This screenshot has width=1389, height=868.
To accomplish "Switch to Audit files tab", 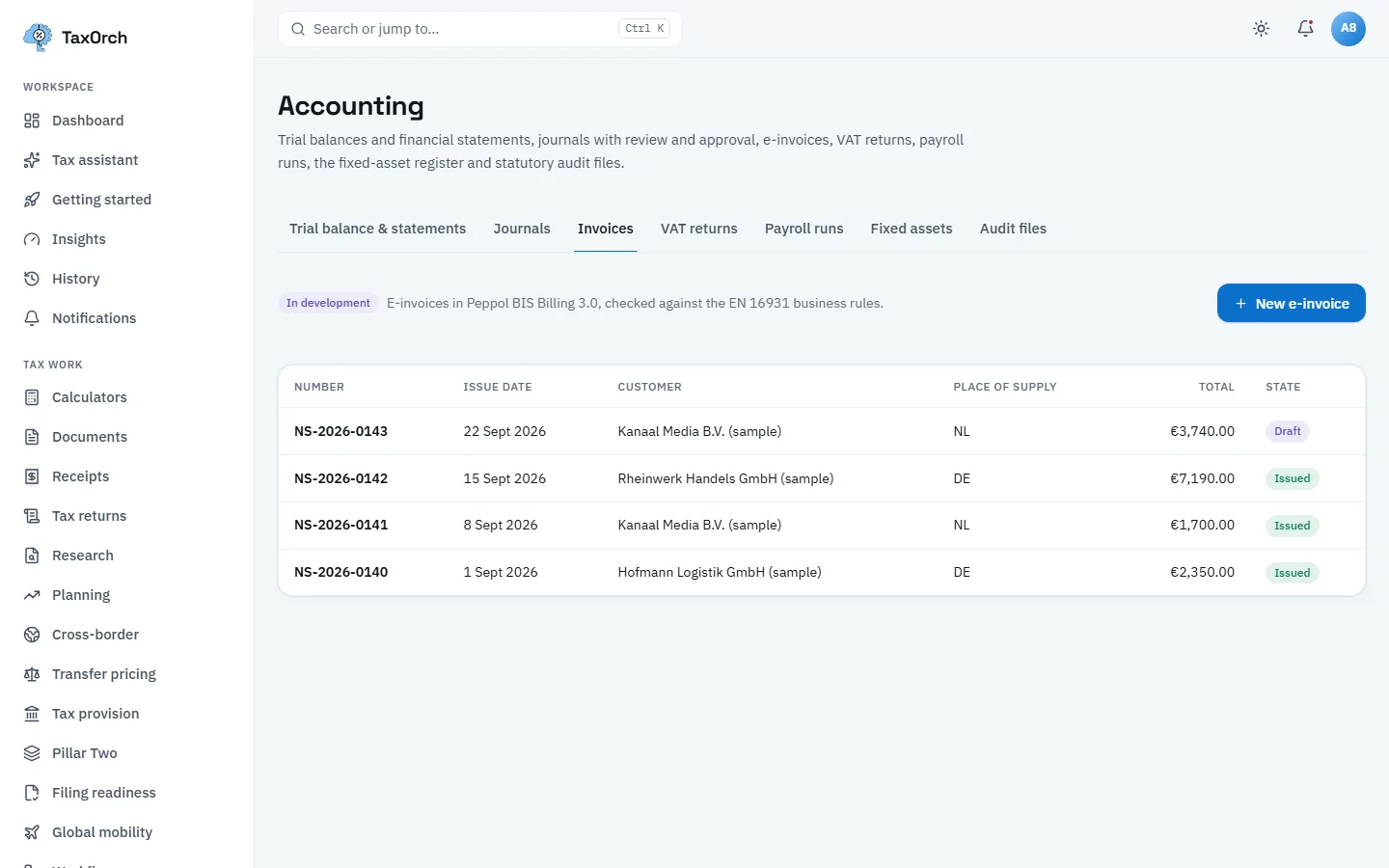I will pyautogui.click(x=1013, y=229).
